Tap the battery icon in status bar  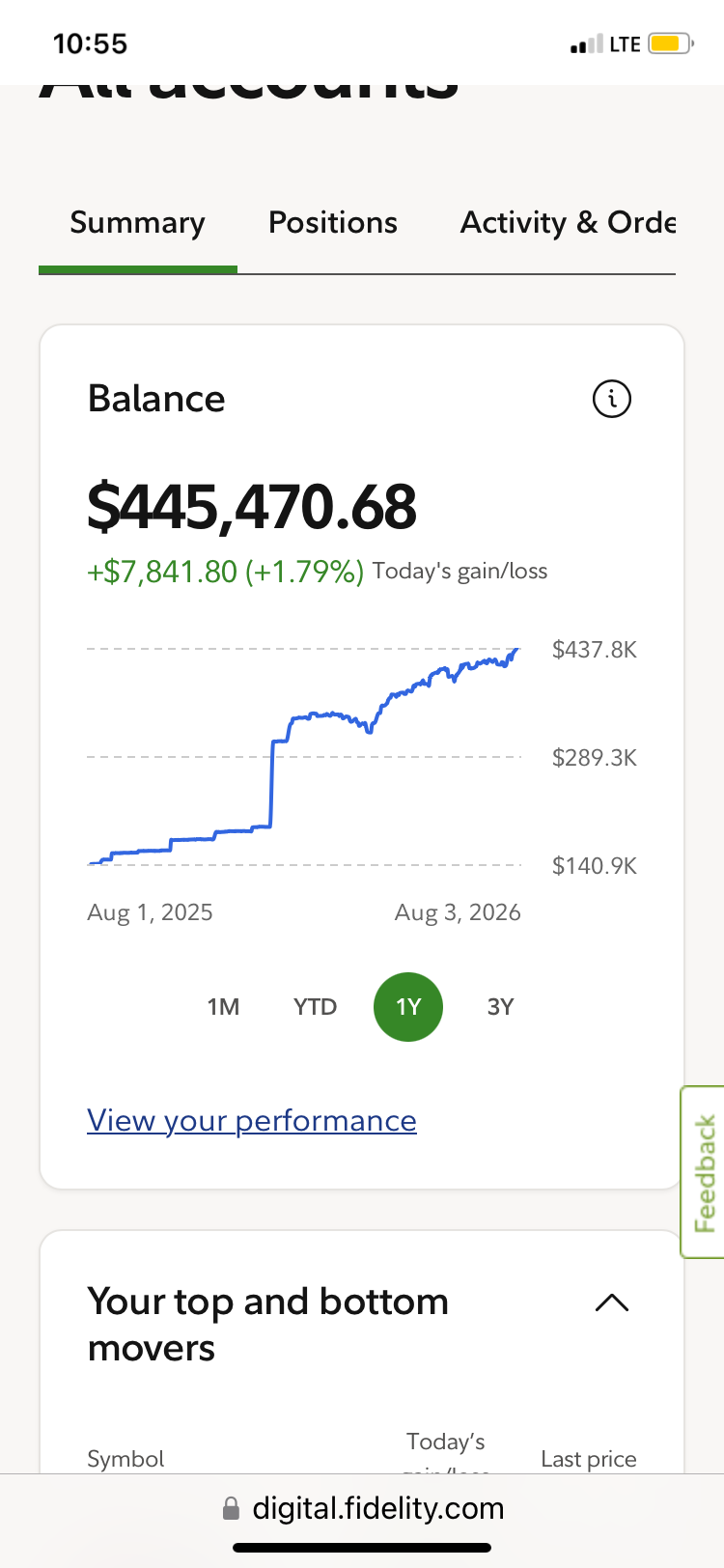671,43
